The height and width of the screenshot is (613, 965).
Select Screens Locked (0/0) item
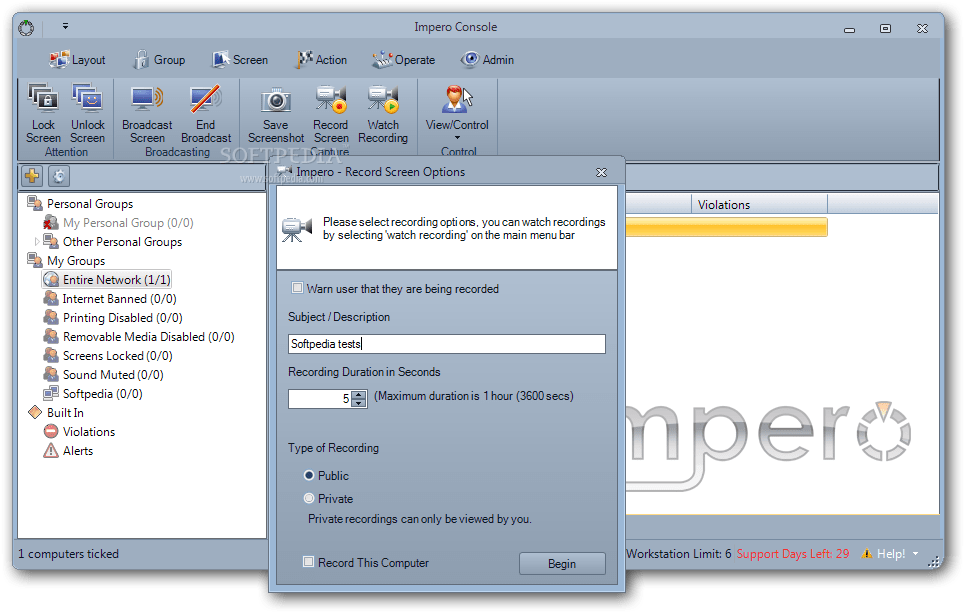point(118,355)
